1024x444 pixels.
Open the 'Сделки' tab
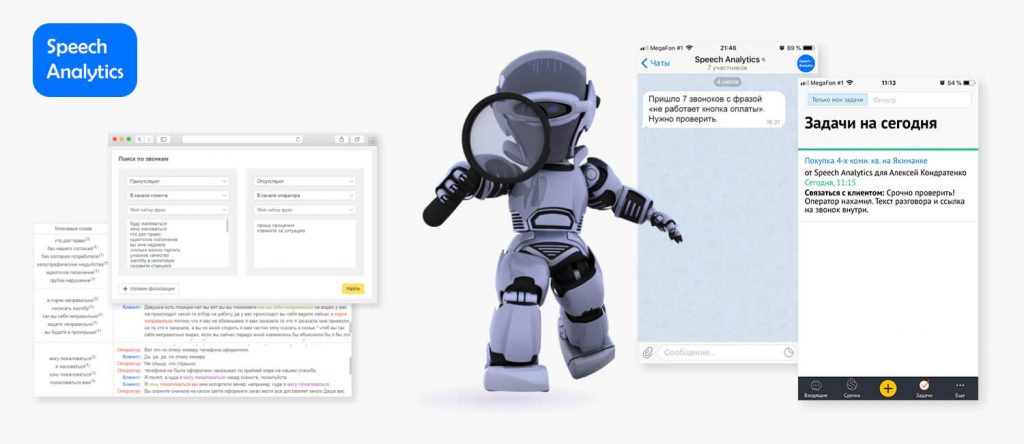point(852,388)
